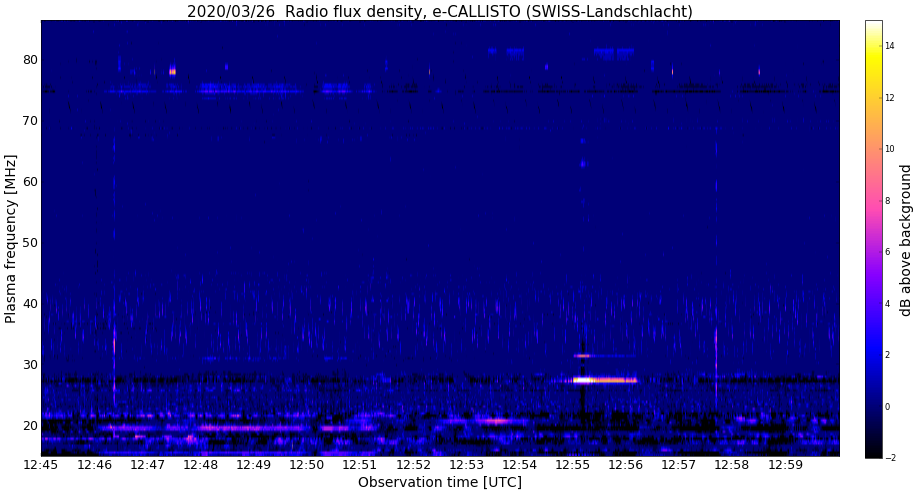Click the plot title starting with 2020/03/26

pos(440,11)
